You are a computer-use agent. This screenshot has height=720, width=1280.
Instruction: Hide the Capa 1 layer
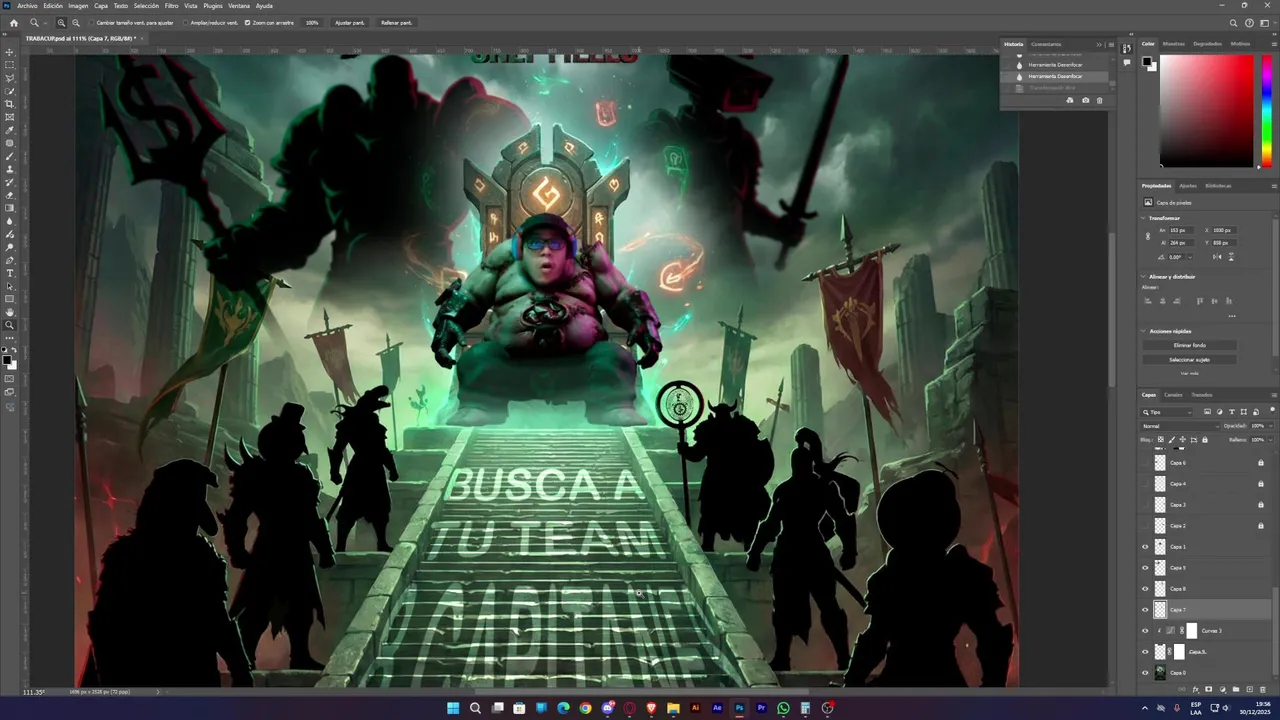tap(1145, 546)
